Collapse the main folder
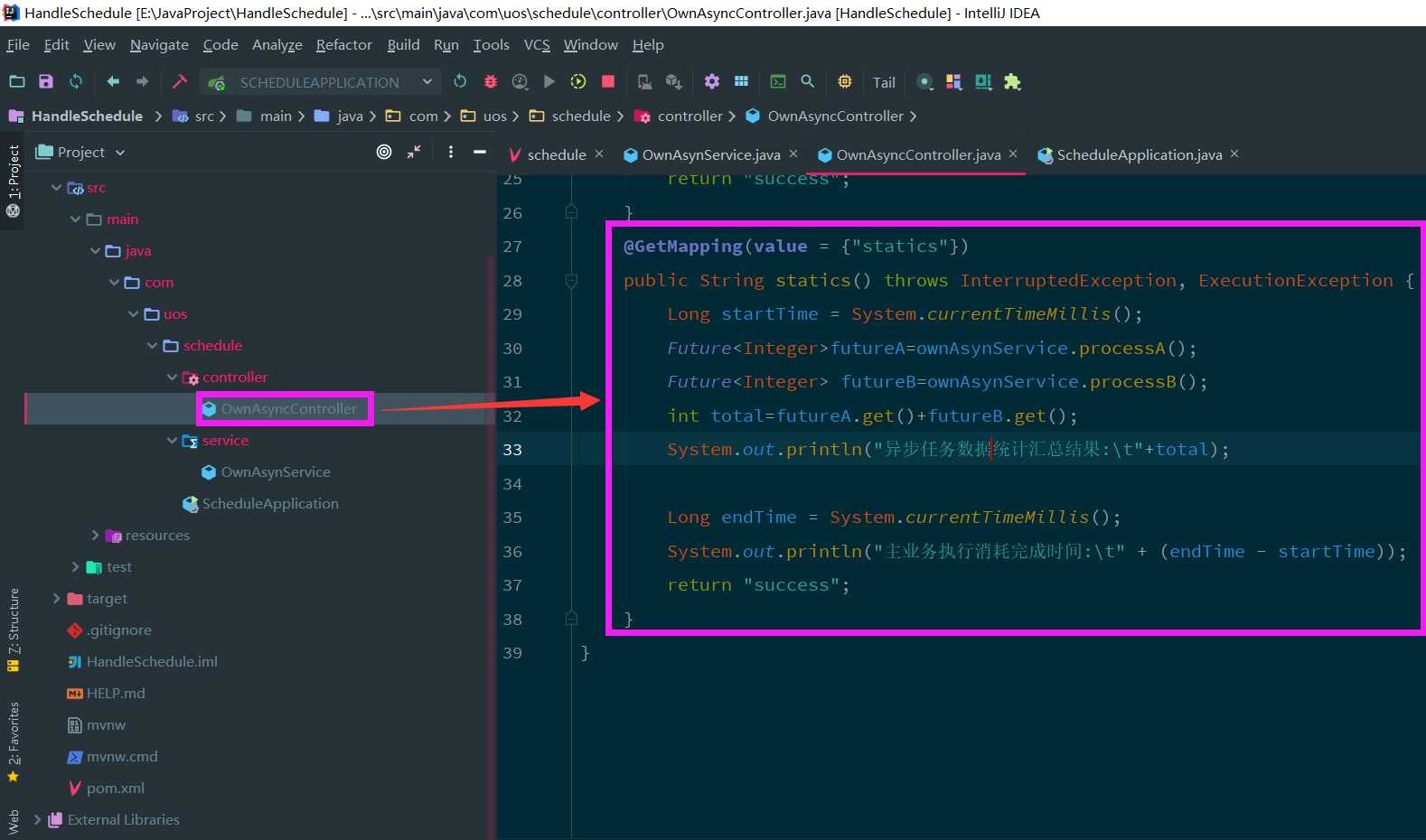 (75, 219)
